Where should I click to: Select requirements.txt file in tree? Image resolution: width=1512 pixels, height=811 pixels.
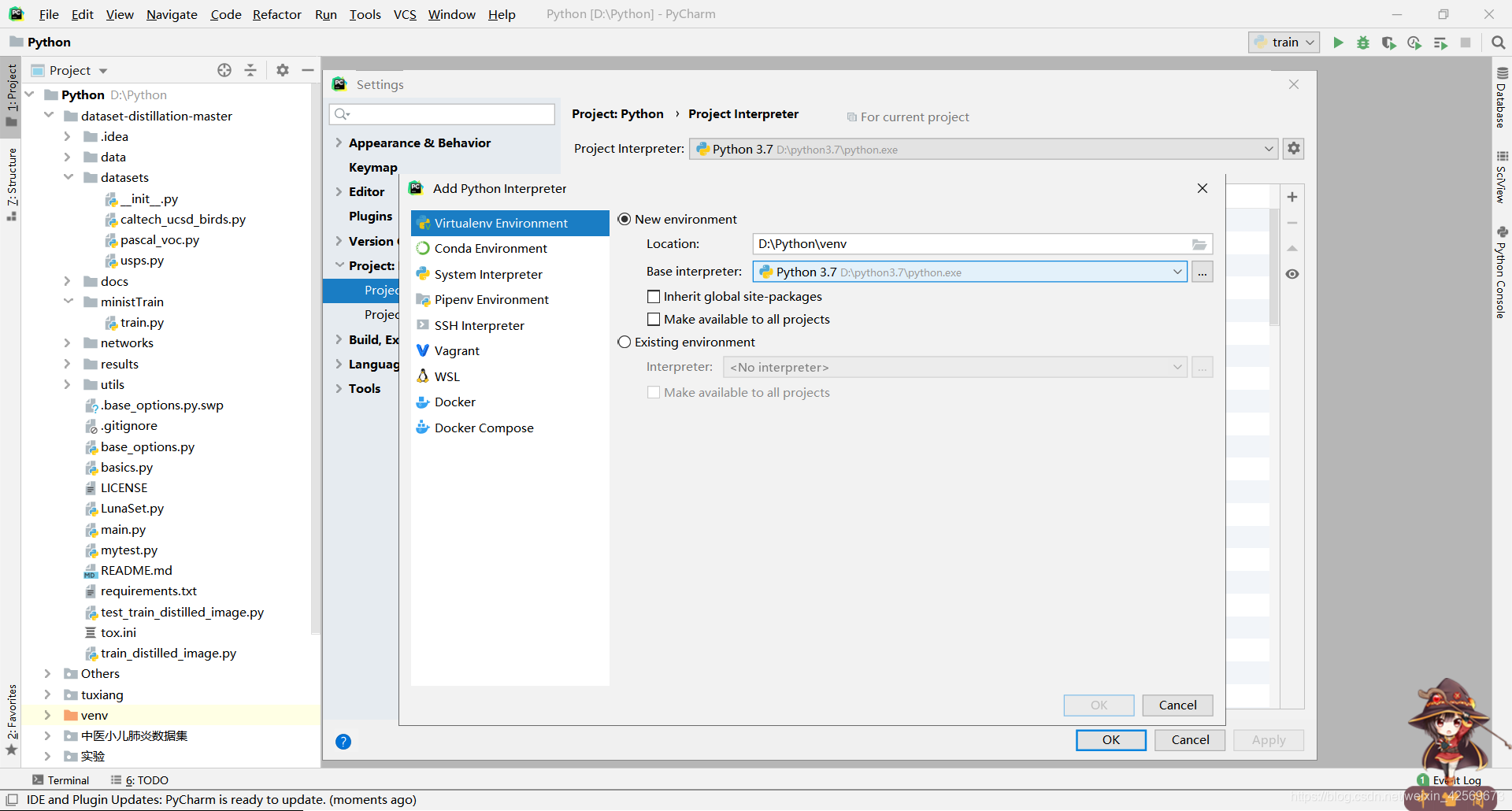click(148, 591)
